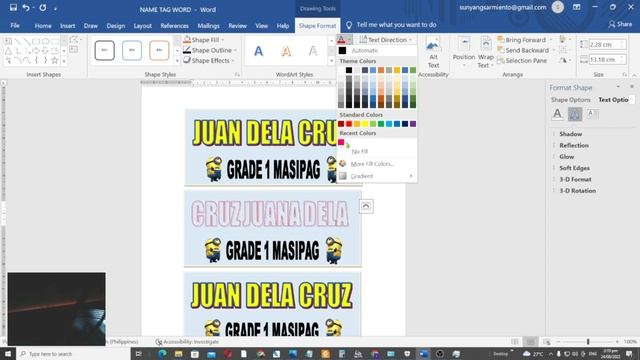The height and width of the screenshot is (360, 640).
Task: Select the star shape in Insert Shapes
Action: 54,60
